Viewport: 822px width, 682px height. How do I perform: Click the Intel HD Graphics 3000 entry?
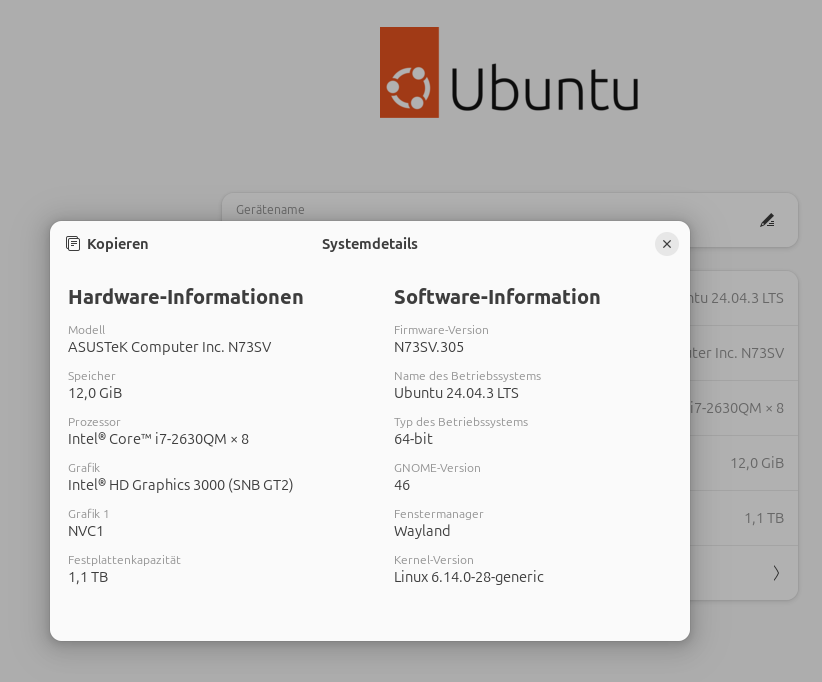180,485
